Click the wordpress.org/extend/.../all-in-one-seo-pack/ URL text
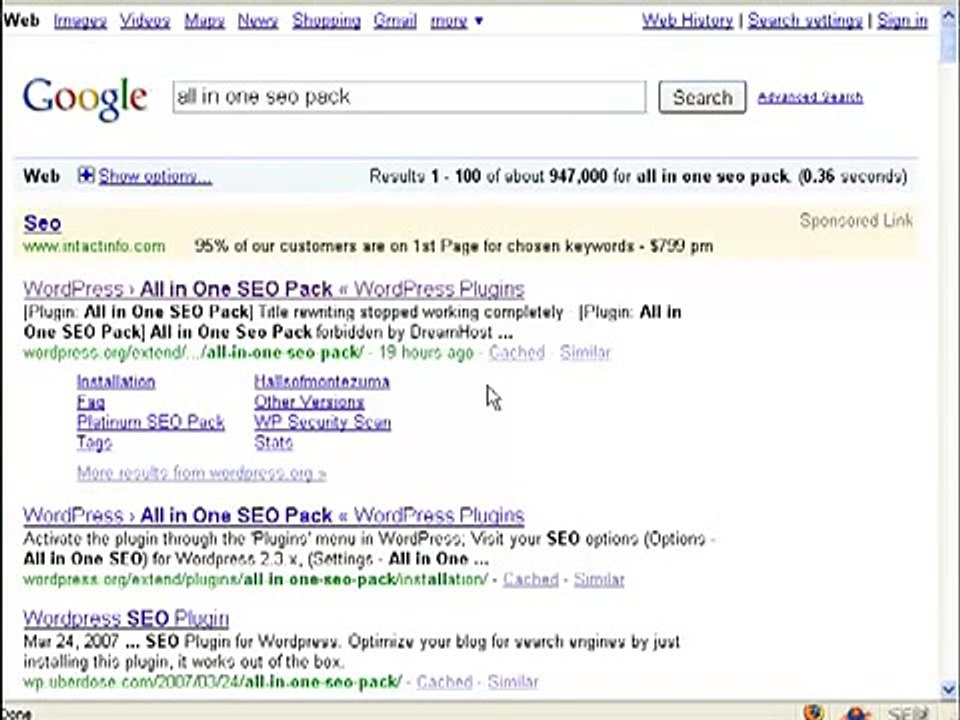This screenshot has height=720, width=960. 193,353
